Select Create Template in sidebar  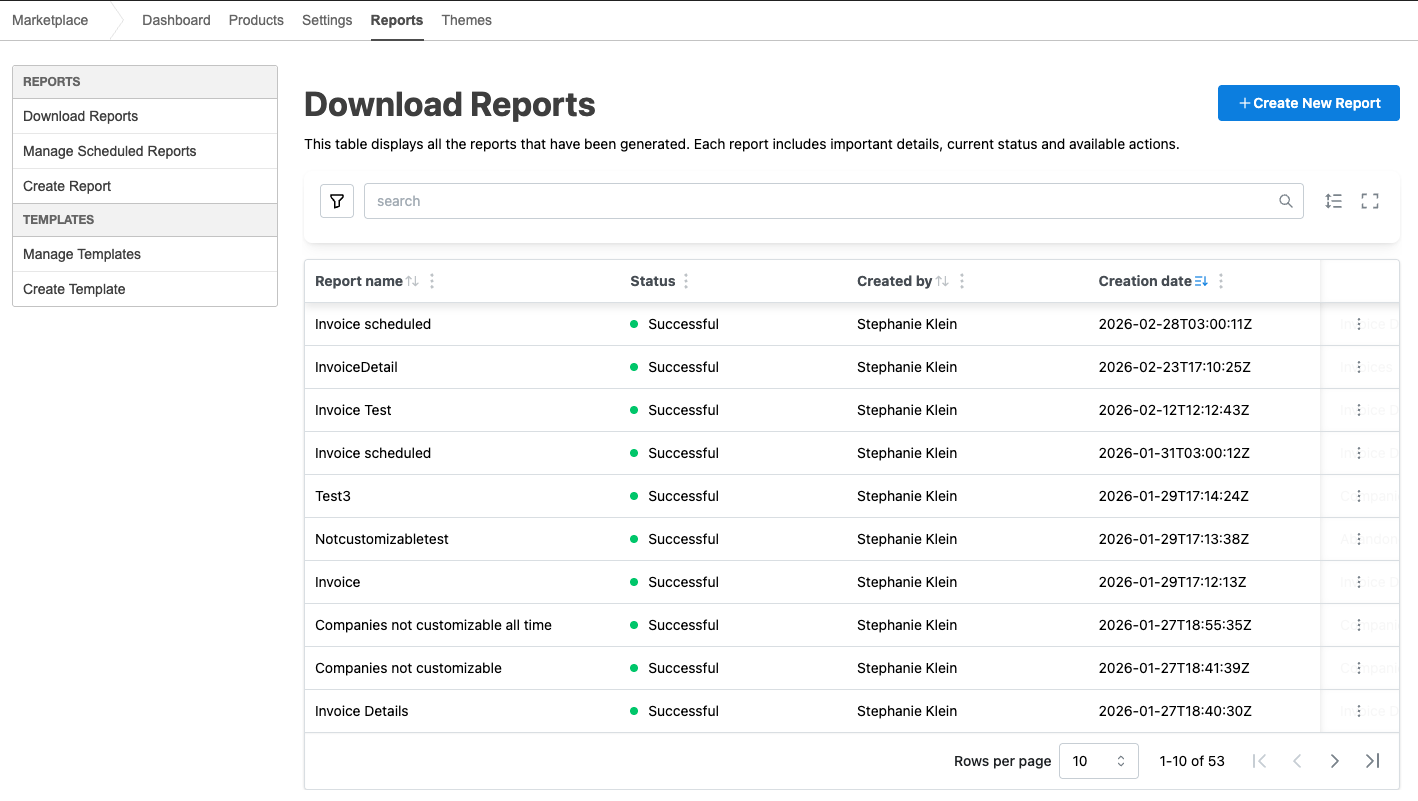[x=74, y=289]
